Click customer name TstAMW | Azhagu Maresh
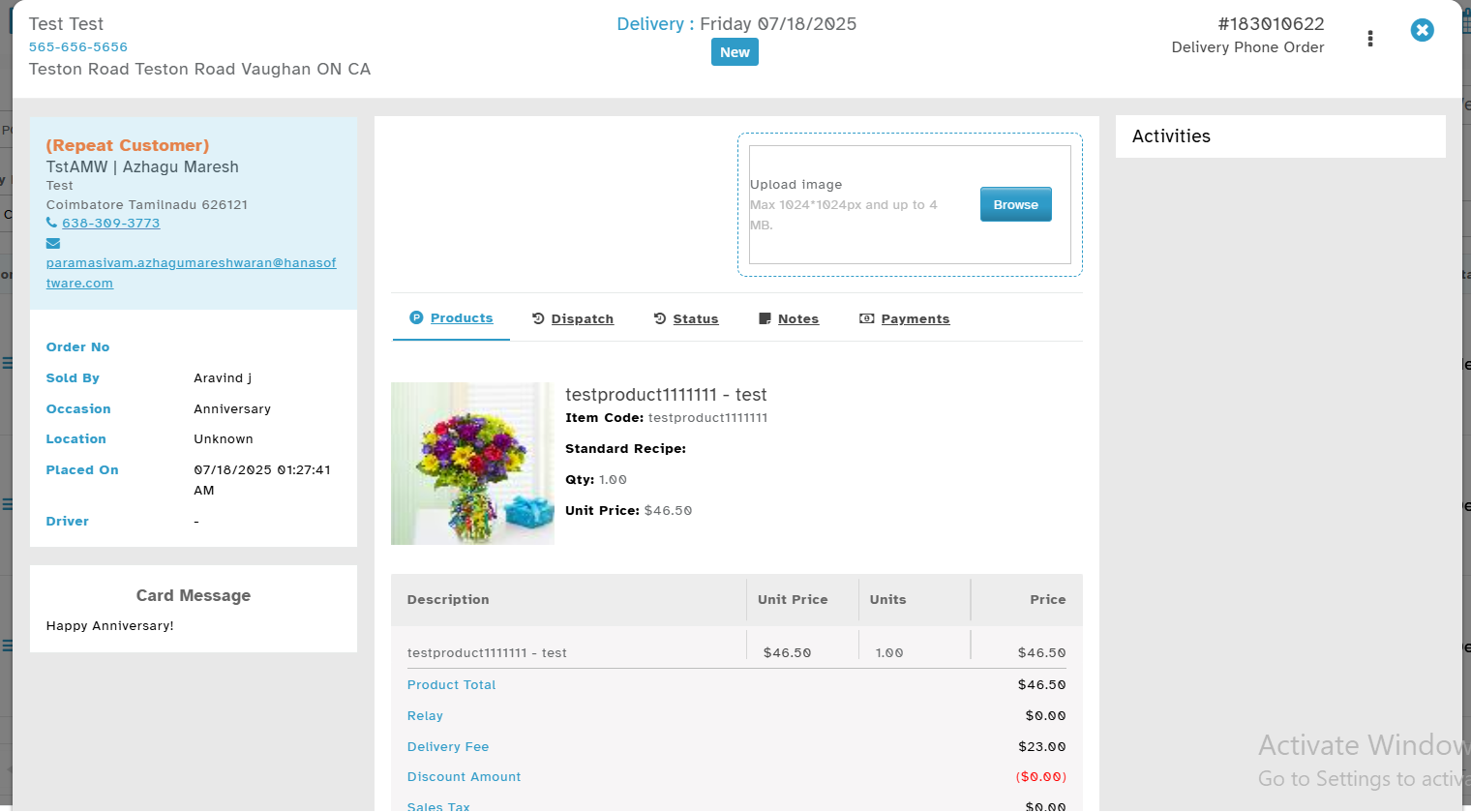The image size is (1471, 812). [142, 166]
